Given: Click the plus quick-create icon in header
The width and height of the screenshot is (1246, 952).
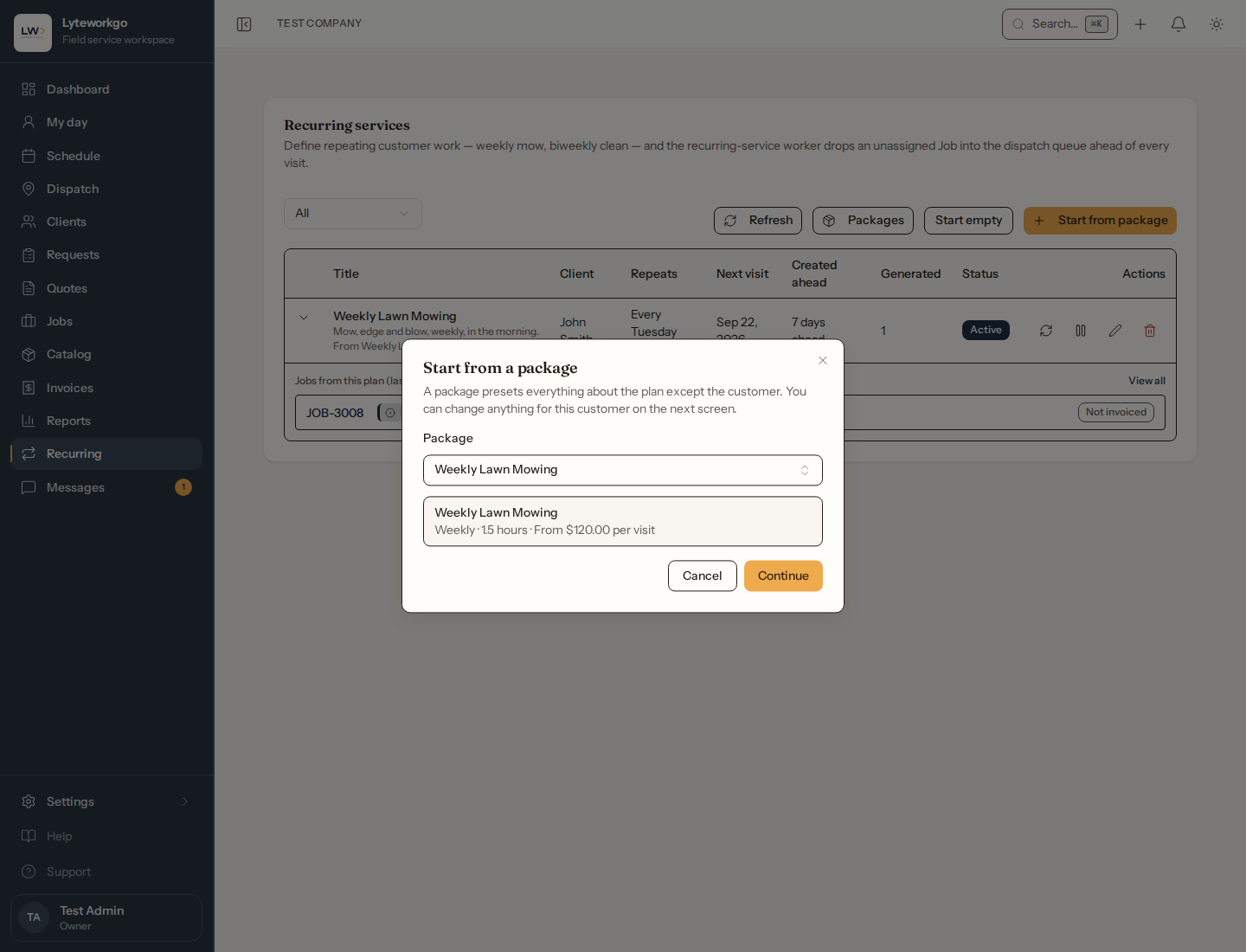Looking at the screenshot, I should (1140, 24).
